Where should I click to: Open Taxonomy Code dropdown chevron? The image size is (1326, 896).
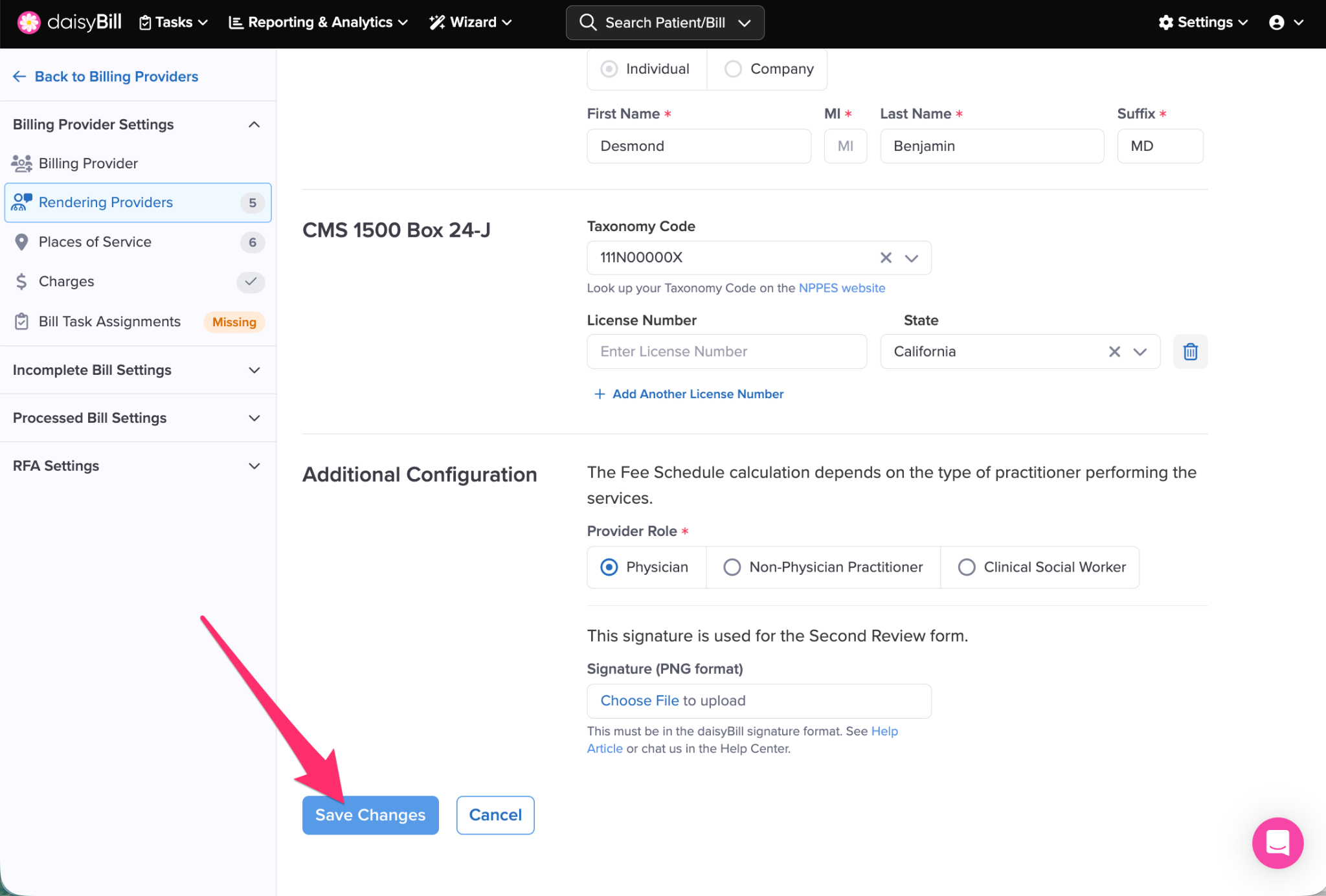(912, 258)
